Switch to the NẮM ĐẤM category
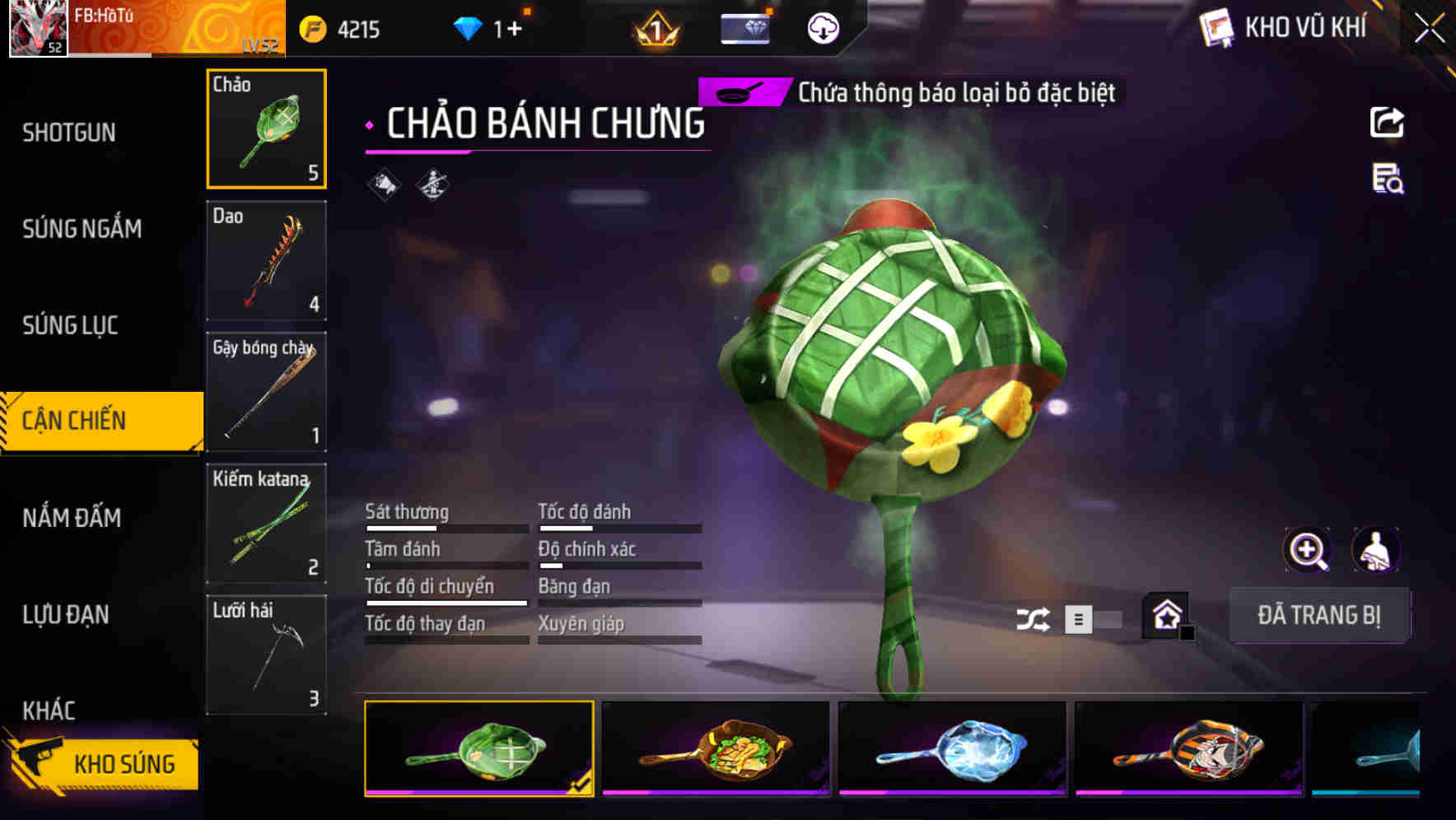 (72, 518)
